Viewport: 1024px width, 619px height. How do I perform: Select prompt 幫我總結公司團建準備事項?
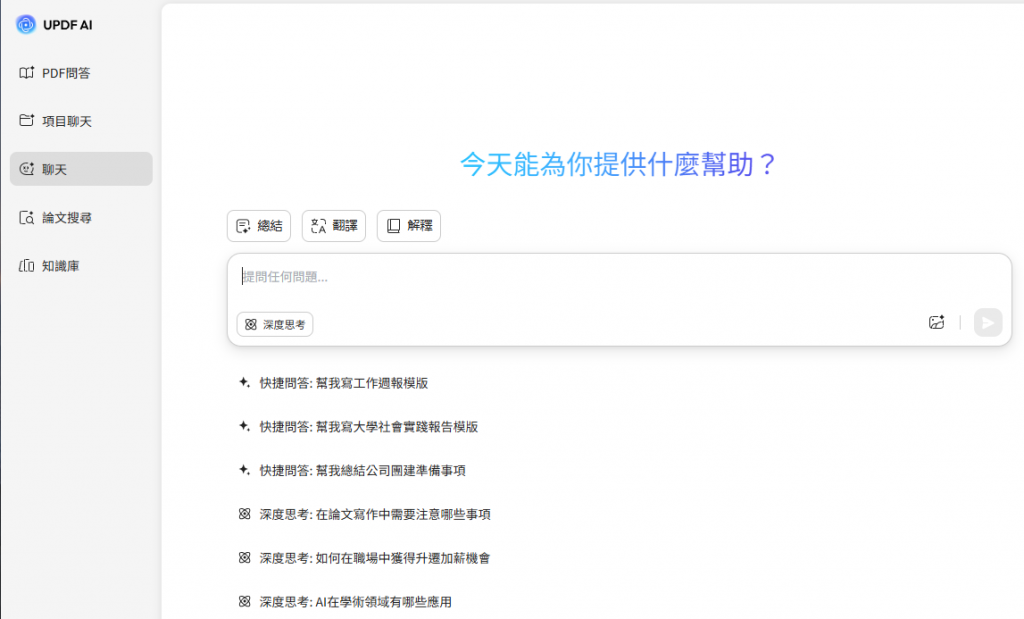352,471
